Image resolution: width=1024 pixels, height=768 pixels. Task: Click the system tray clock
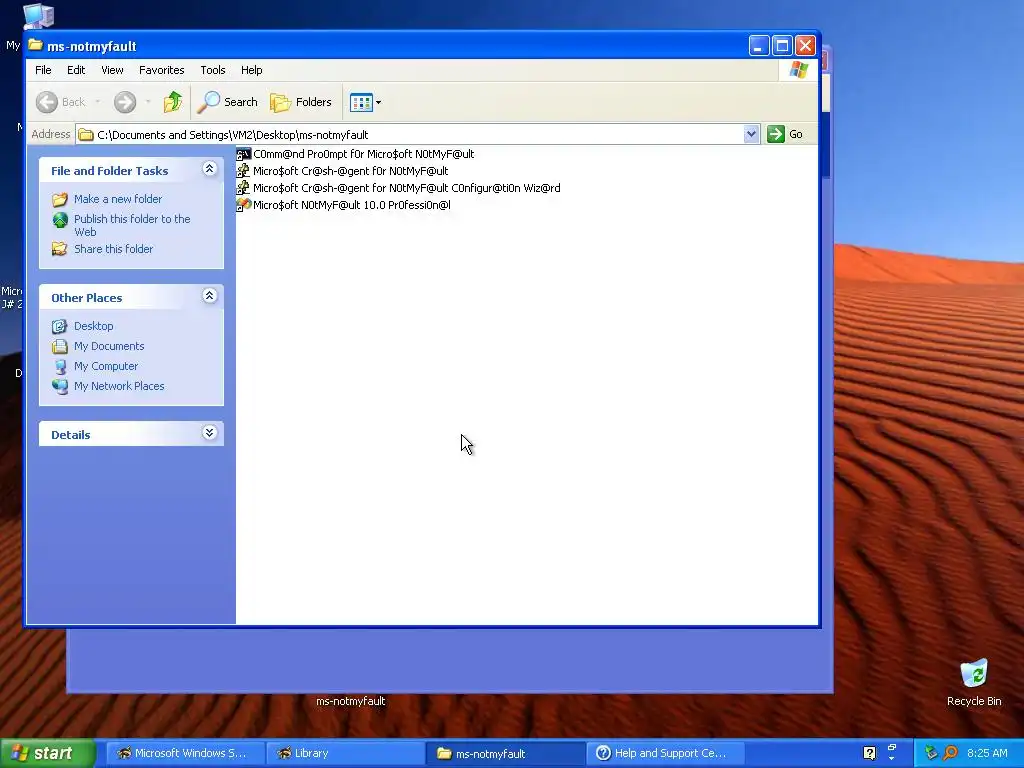987,753
